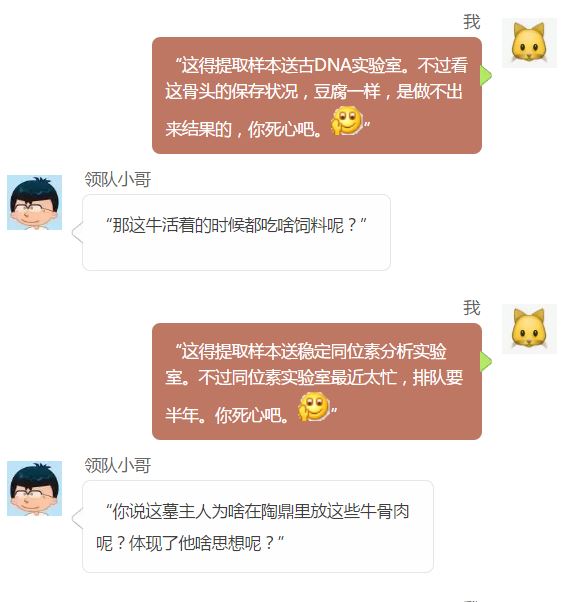Click the smiley emoji in the isotope lab message
This screenshot has width=563, height=602.
point(314,407)
